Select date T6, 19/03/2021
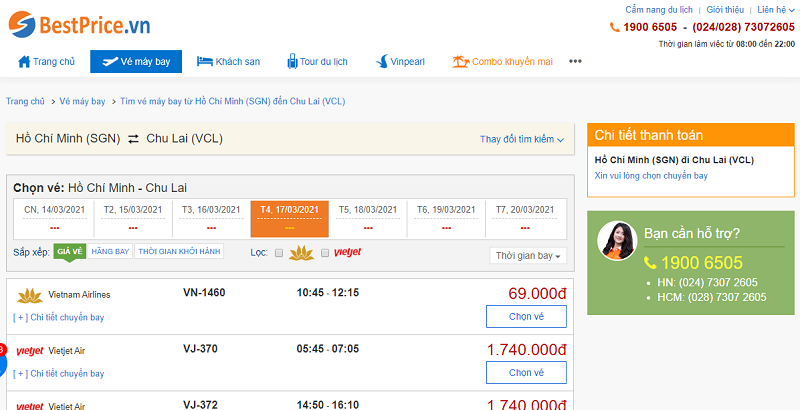The image size is (800, 410). click(x=446, y=219)
